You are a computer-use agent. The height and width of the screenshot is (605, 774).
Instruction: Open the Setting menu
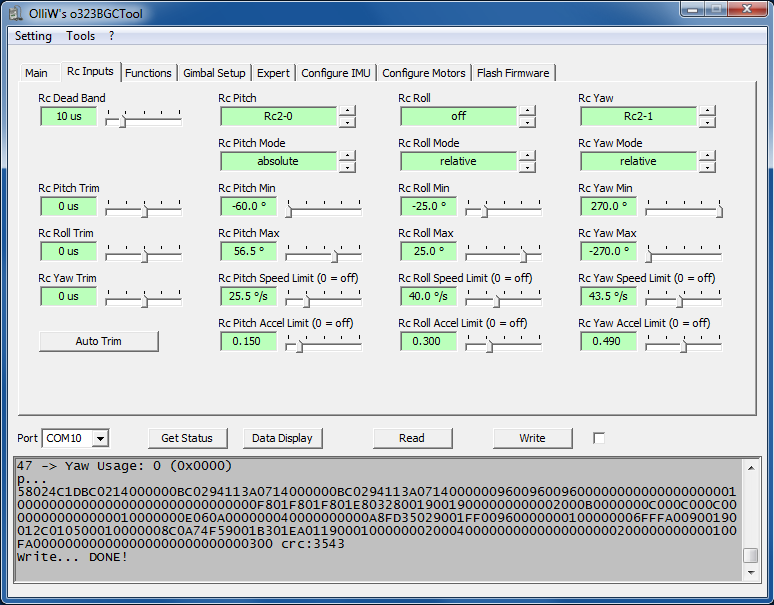(x=33, y=36)
